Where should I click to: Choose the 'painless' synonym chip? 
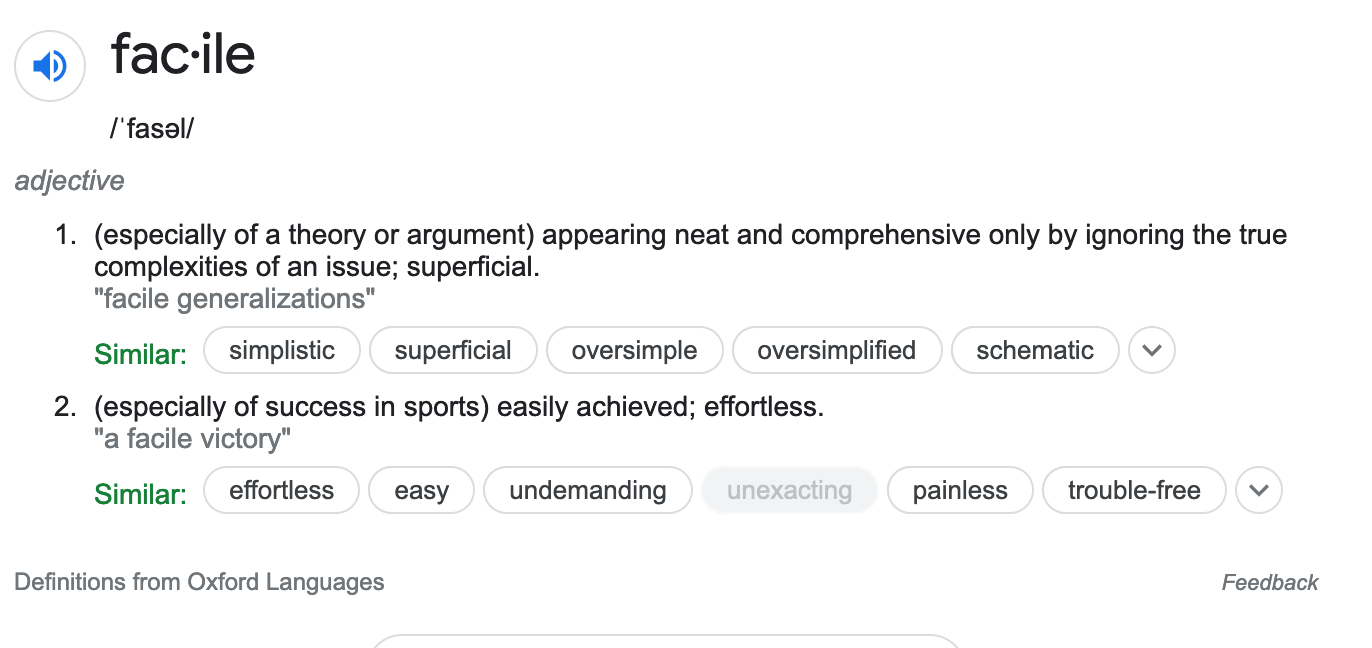pos(959,491)
